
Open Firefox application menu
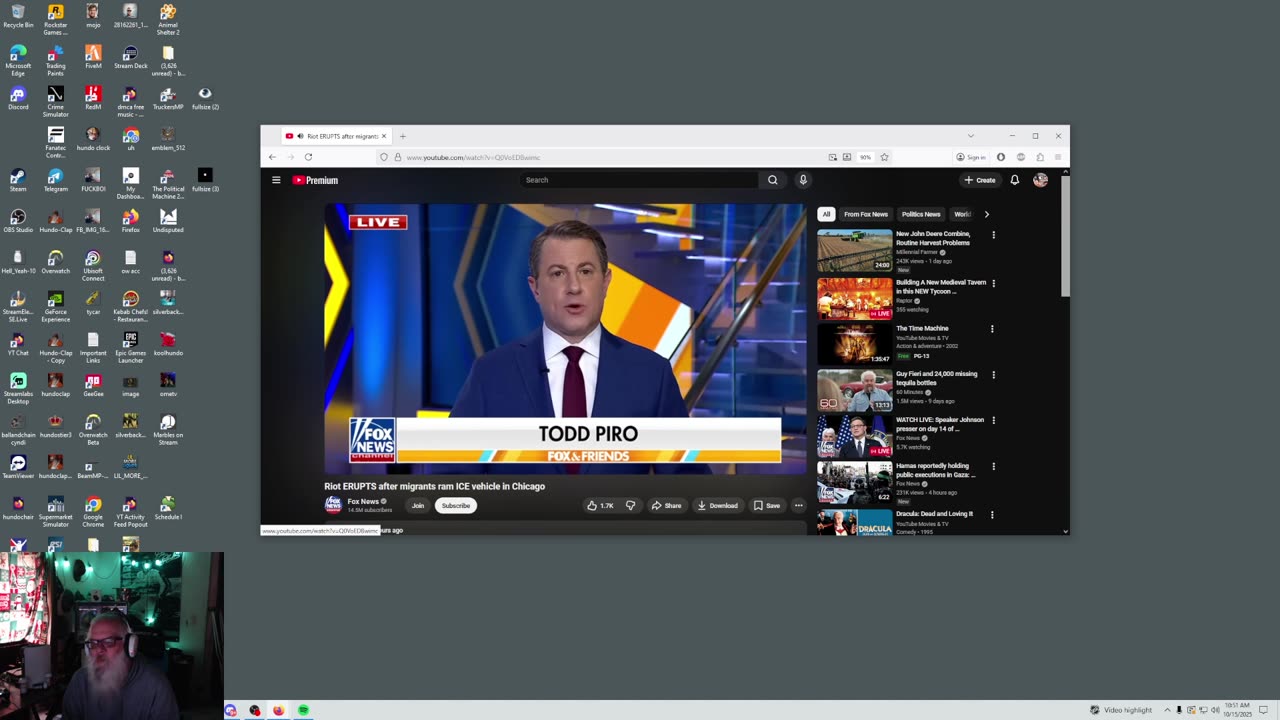(1057, 157)
